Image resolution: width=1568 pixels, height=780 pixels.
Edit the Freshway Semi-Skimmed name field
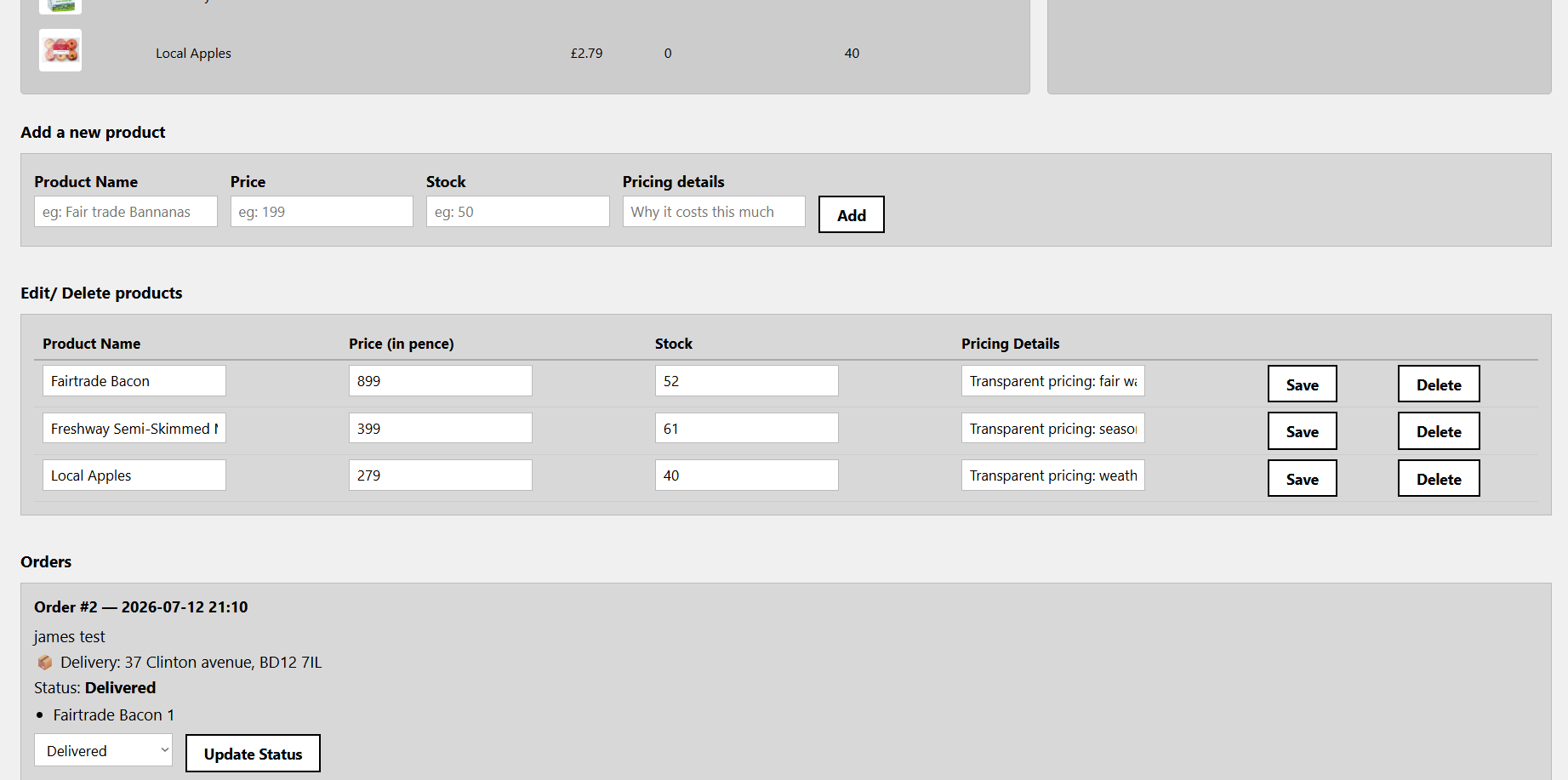click(x=134, y=429)
